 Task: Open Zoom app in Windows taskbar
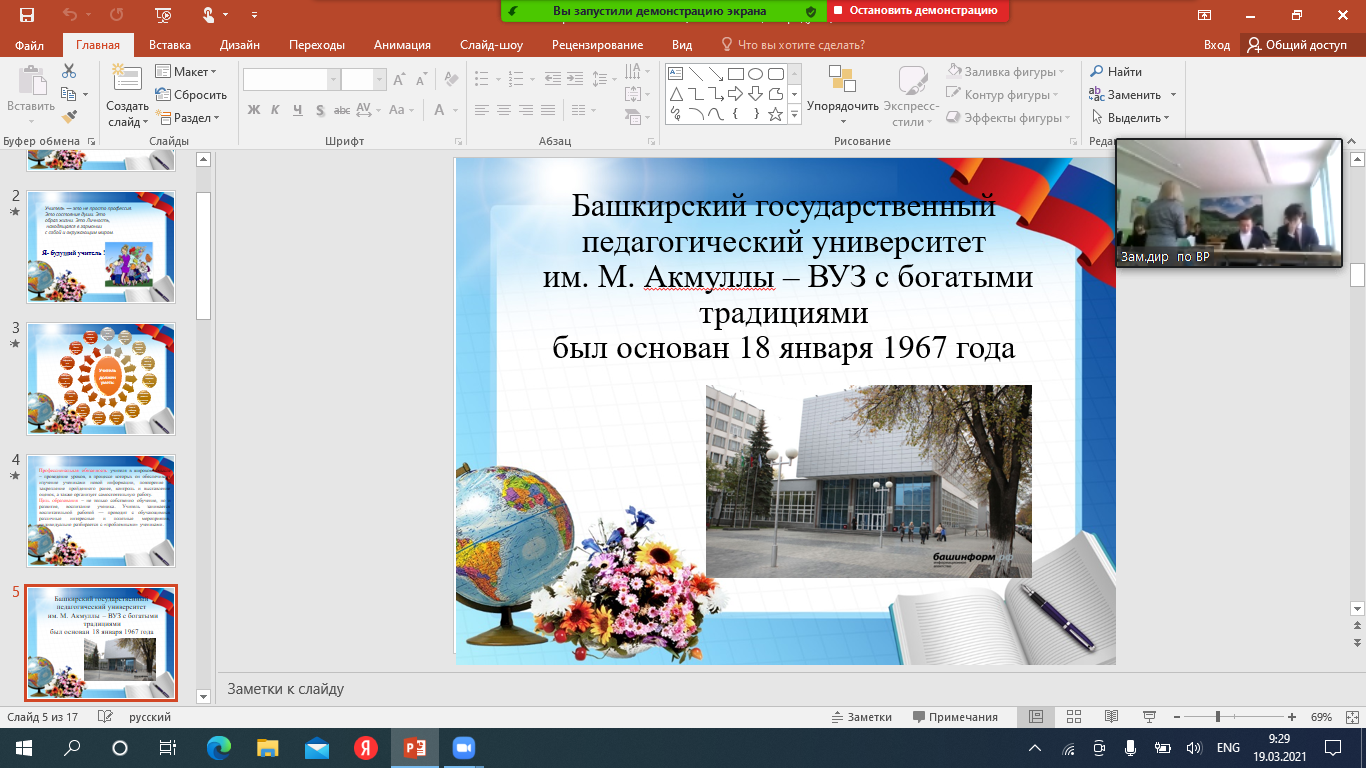pos(462,748)
